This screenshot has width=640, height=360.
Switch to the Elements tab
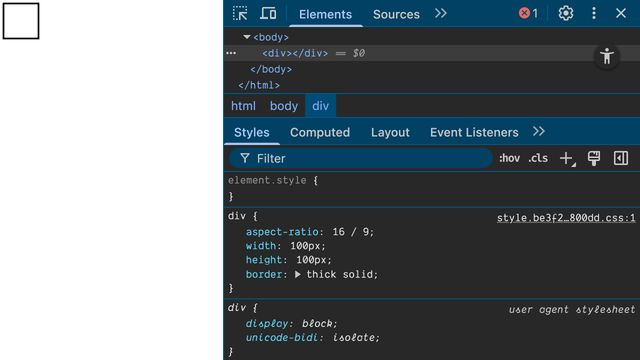click(325, 14)
